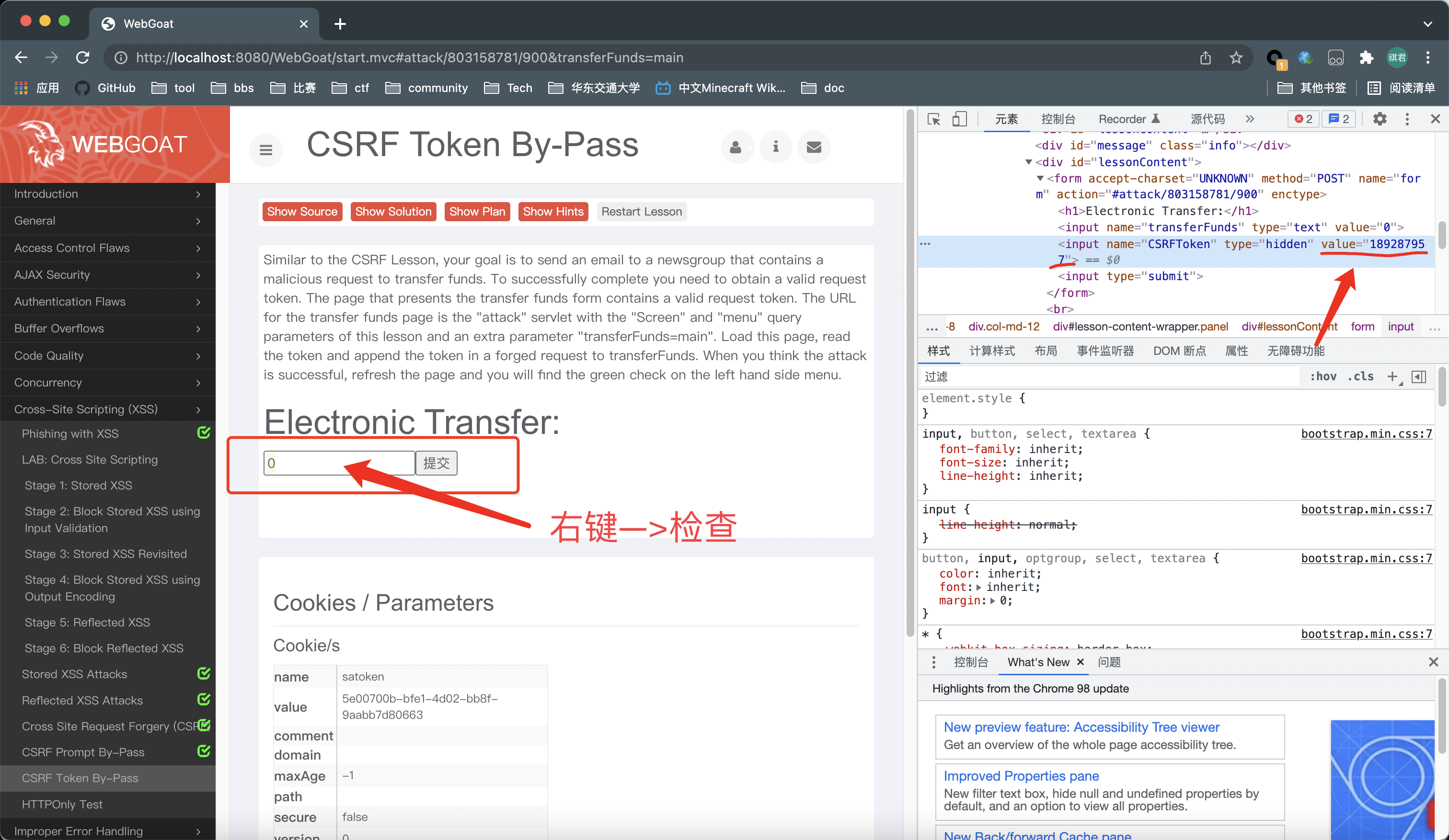Screen dimensions: 1449x840
Task: Open the Improved Properties pane link
Action: pyautogui.click(x=1021, y=776)
